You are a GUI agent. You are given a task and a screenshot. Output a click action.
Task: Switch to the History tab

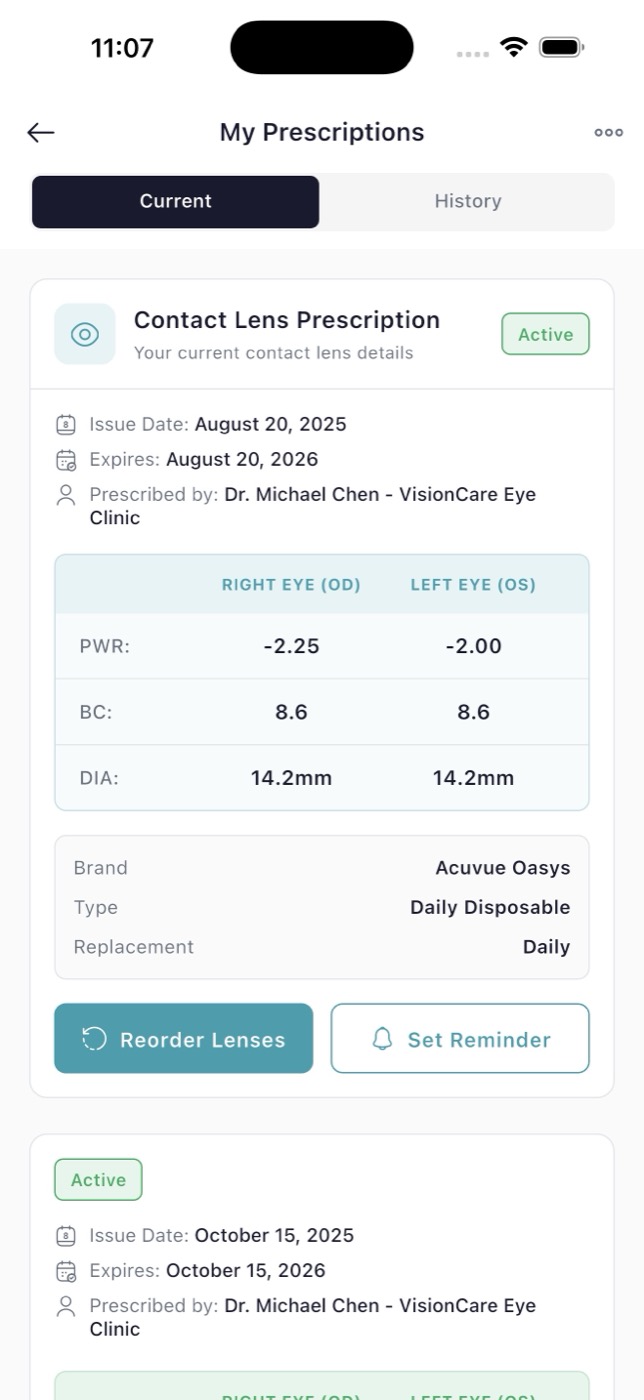[x=467, y=201]
